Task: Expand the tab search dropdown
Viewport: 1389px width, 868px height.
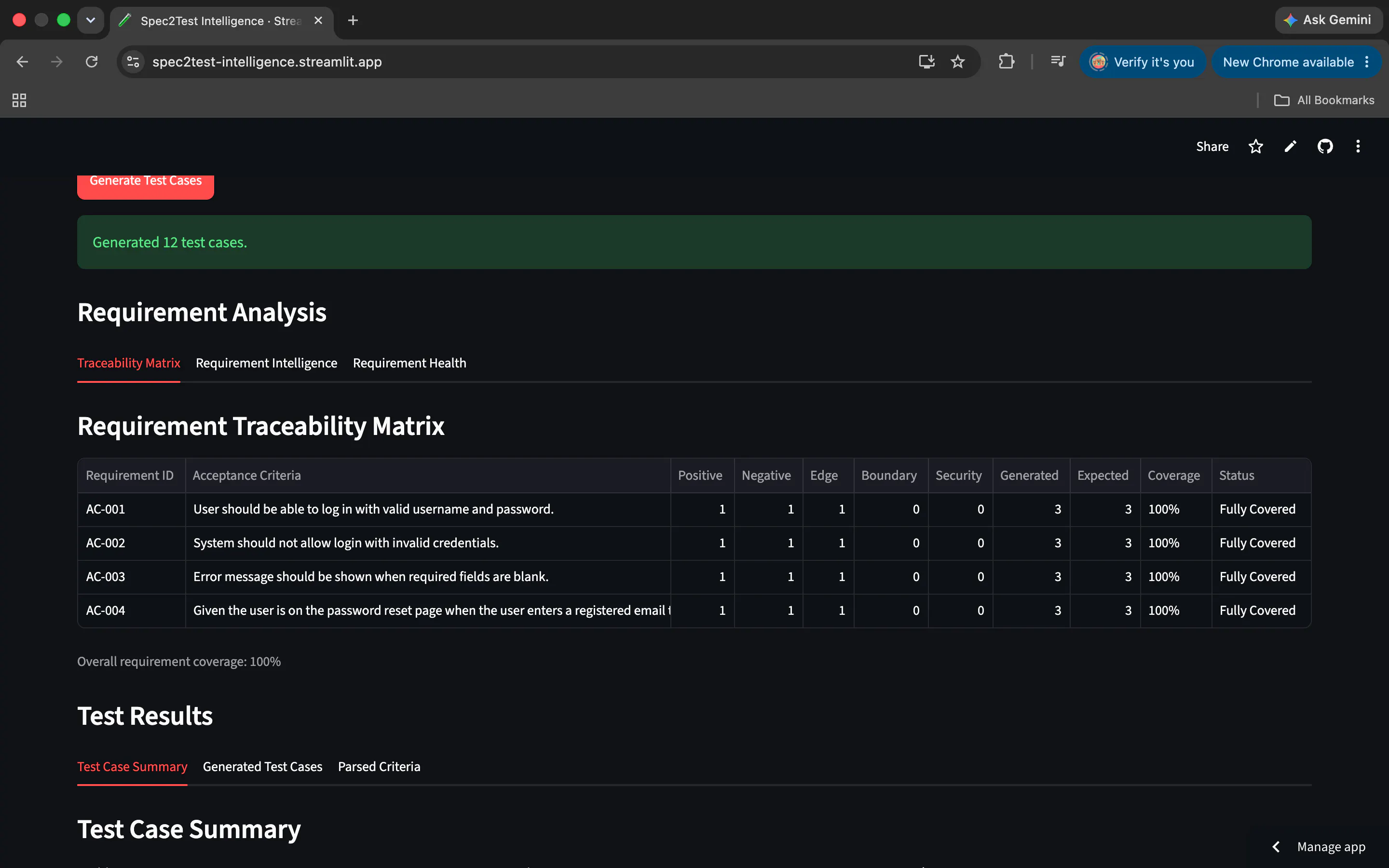Action: coord(91,21)
